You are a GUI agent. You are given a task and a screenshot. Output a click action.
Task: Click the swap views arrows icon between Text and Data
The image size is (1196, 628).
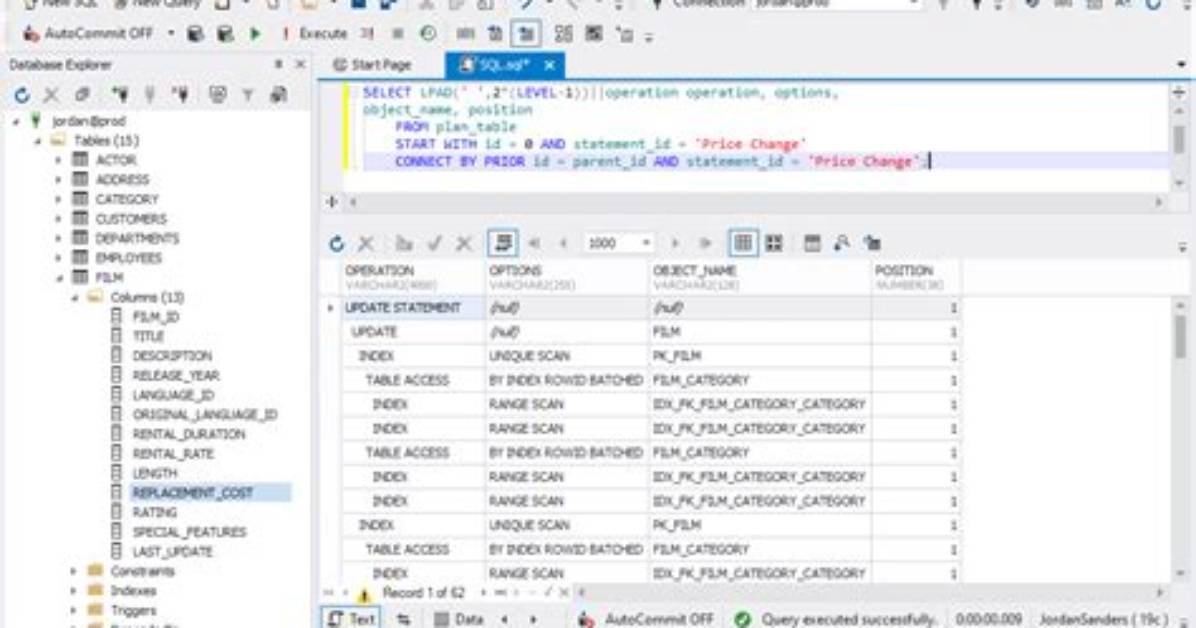tap(403, 620)
